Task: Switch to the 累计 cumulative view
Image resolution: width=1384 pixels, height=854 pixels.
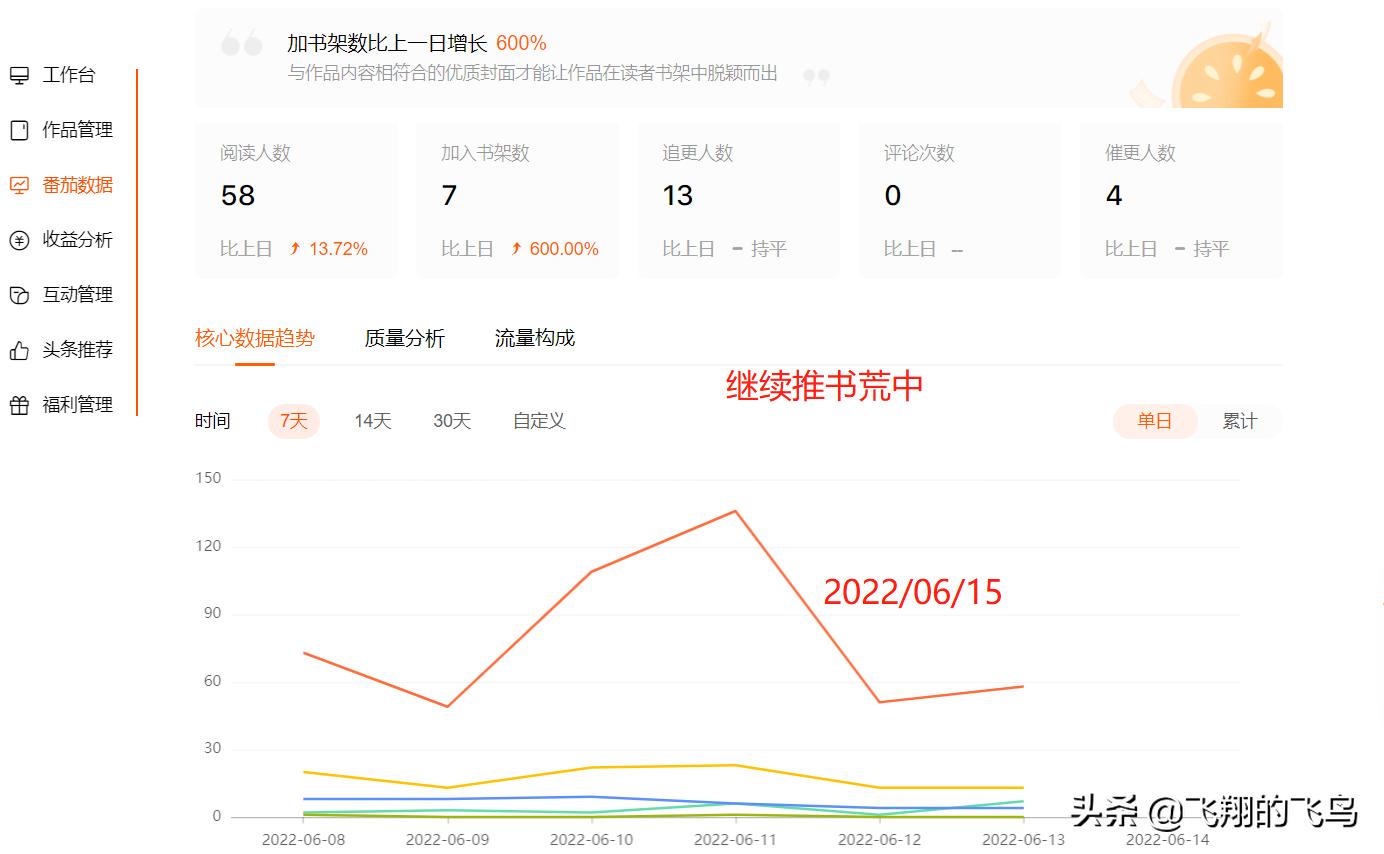Action: click(x=1239, y=421)
